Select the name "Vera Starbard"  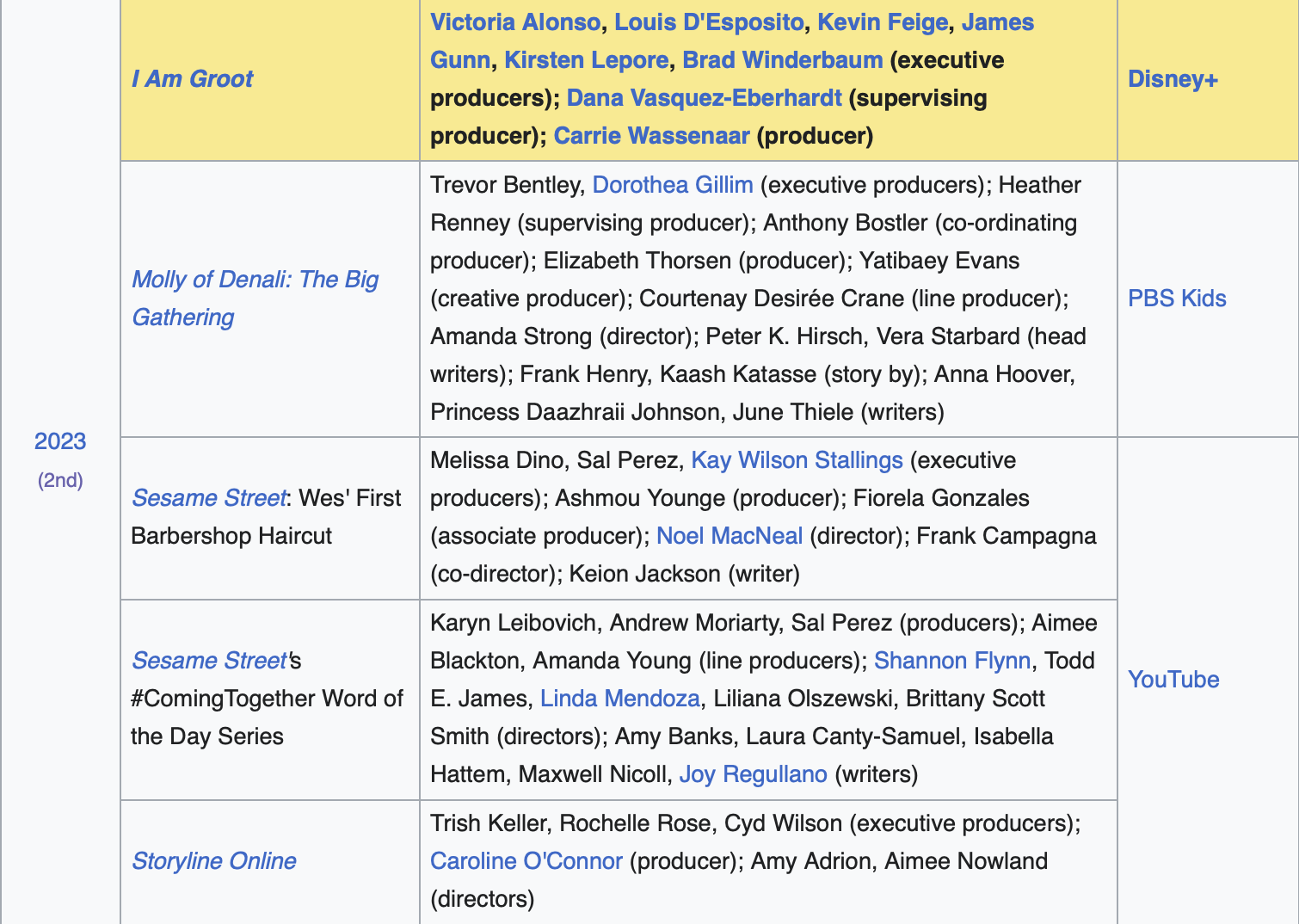[x=948, y=336]
